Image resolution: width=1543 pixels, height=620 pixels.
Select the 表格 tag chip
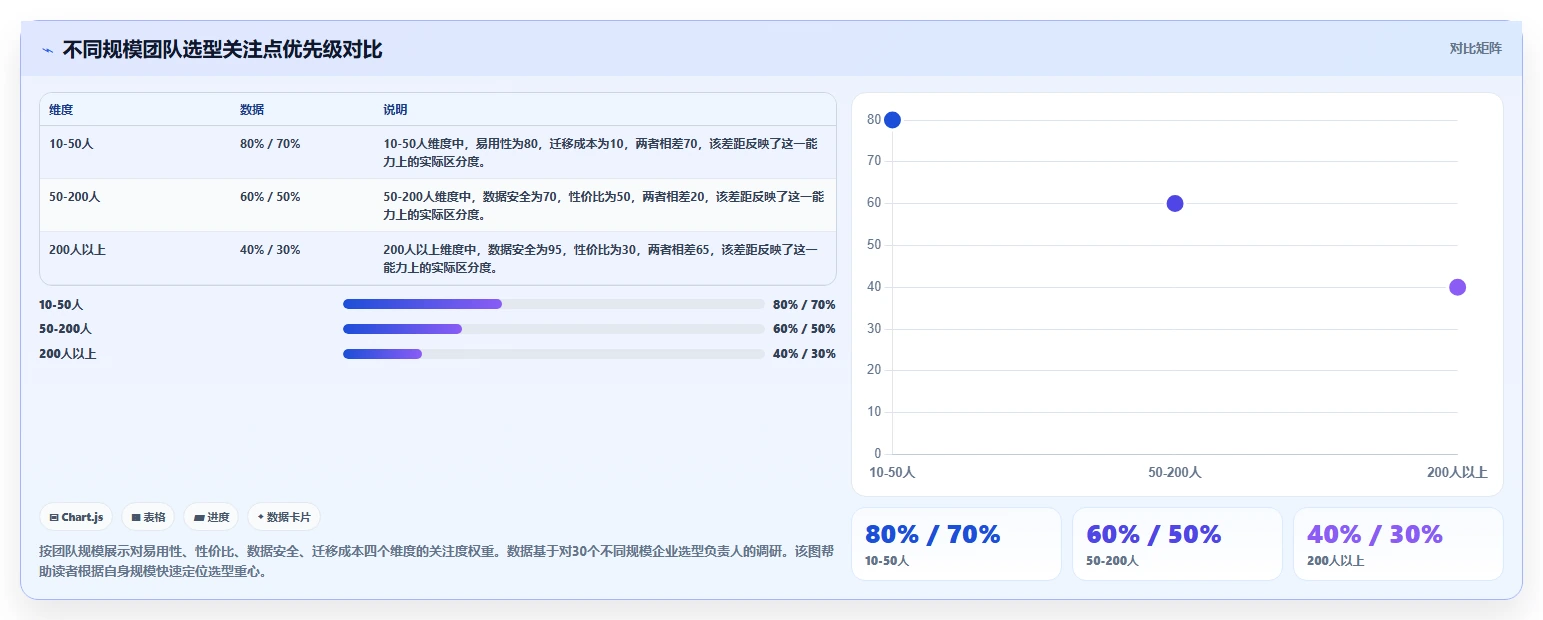point(148,517)
